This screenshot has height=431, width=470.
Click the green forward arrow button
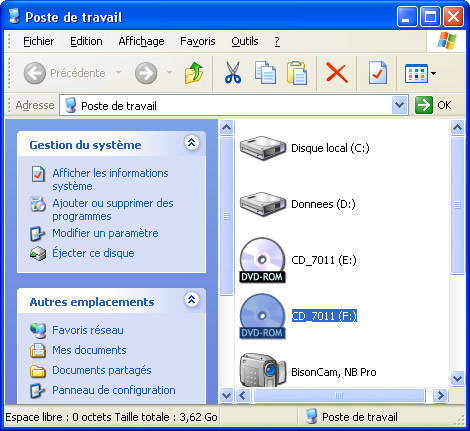point(146,73)
